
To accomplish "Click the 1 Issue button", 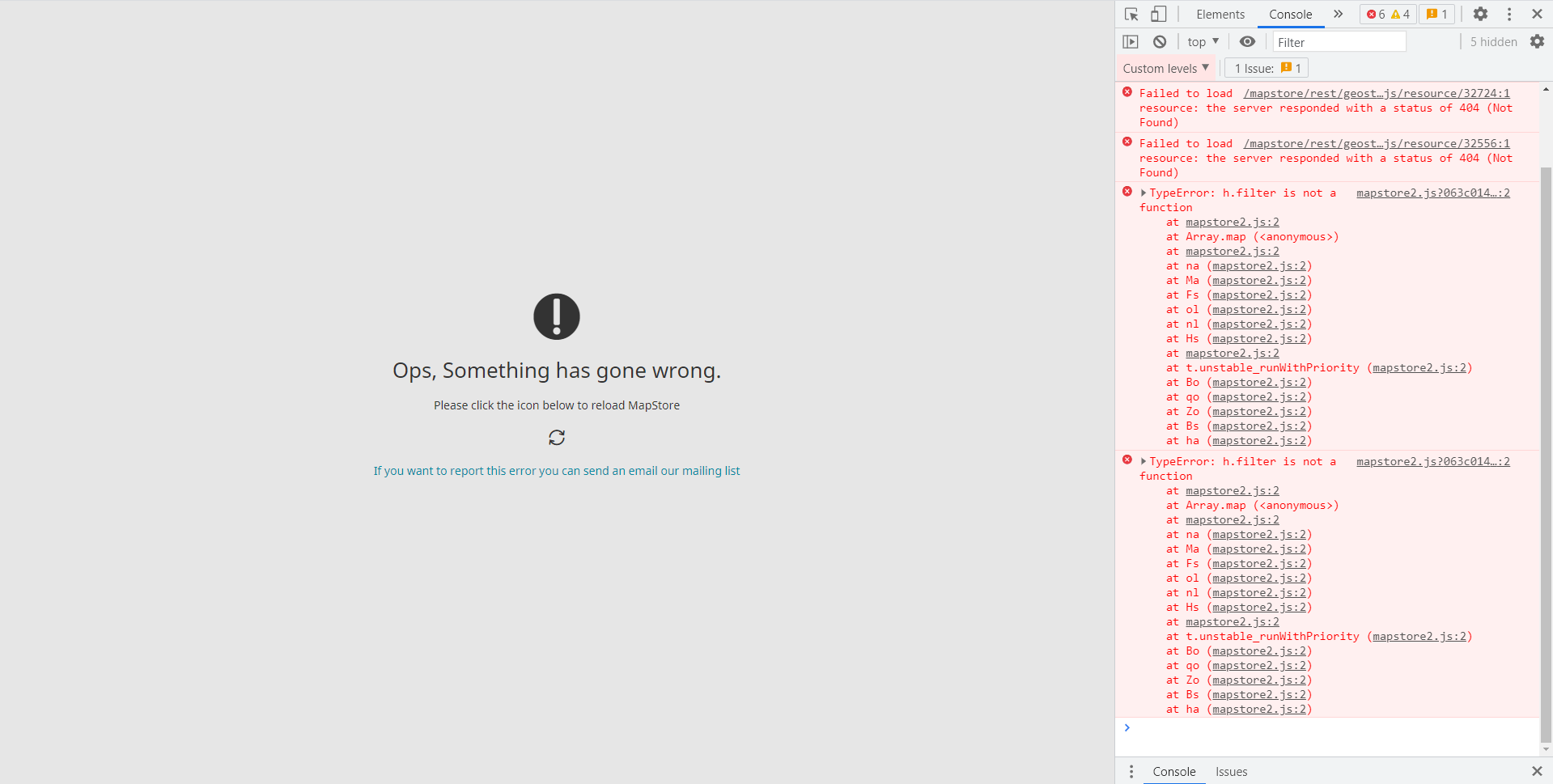I will [1267, 68].
